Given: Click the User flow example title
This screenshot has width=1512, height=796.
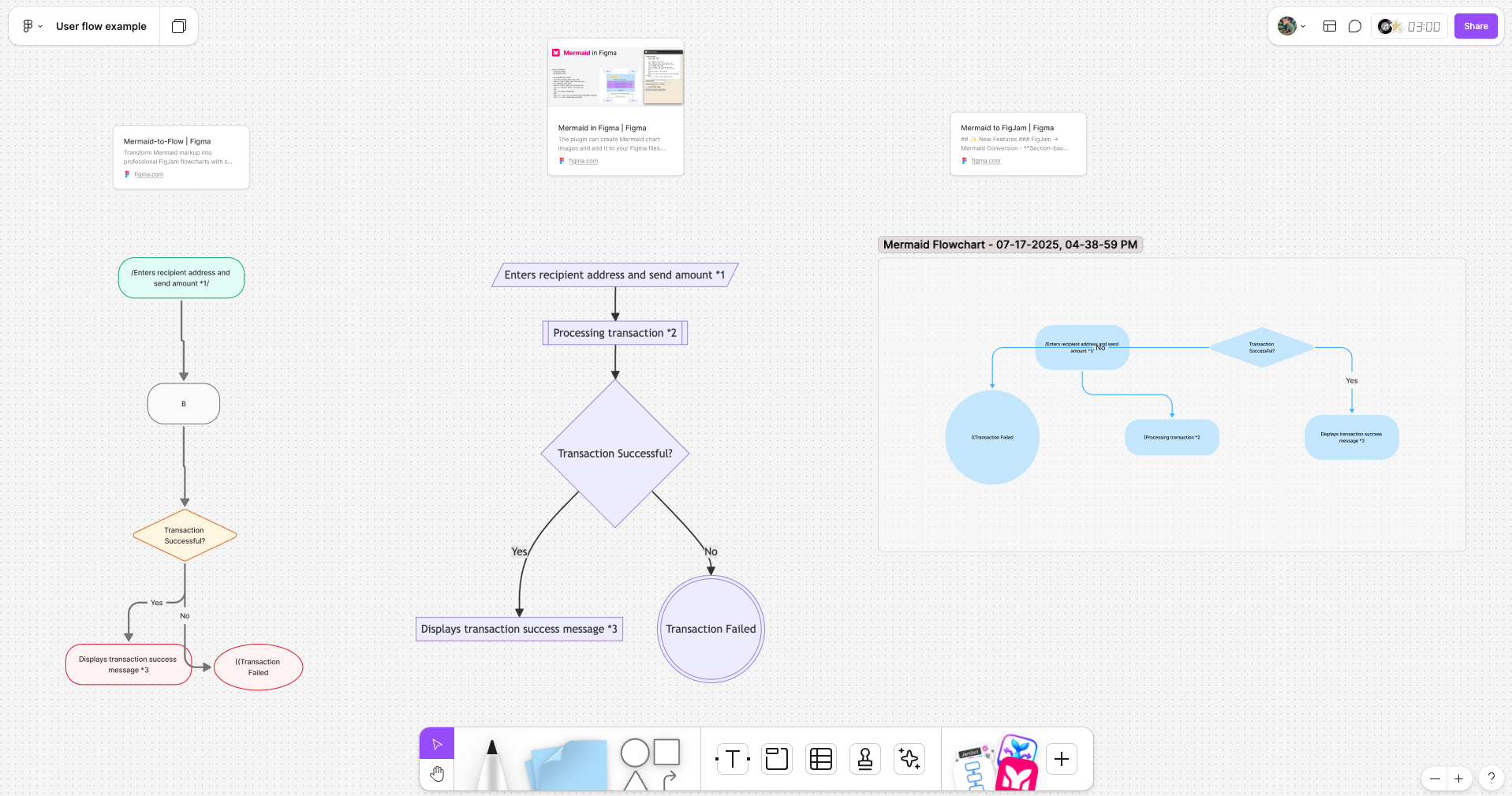Looking at the screenshot, I should coord(101,26).
